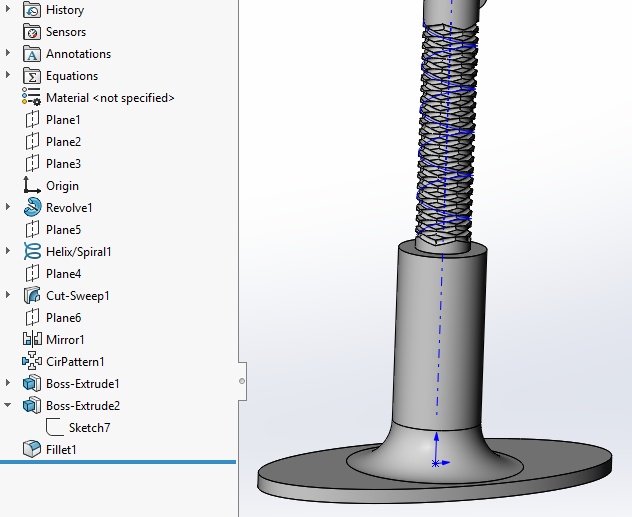632x517 pixels.
Task: Expand the History node
Action: click(x=8, y=10)
